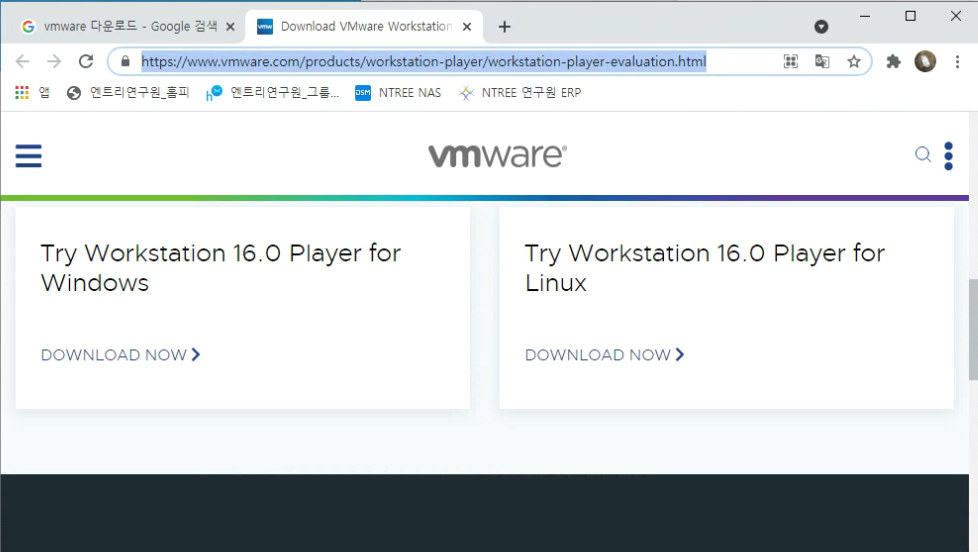Select the Download VMware Workstation tab

click(x=366, y=26)
